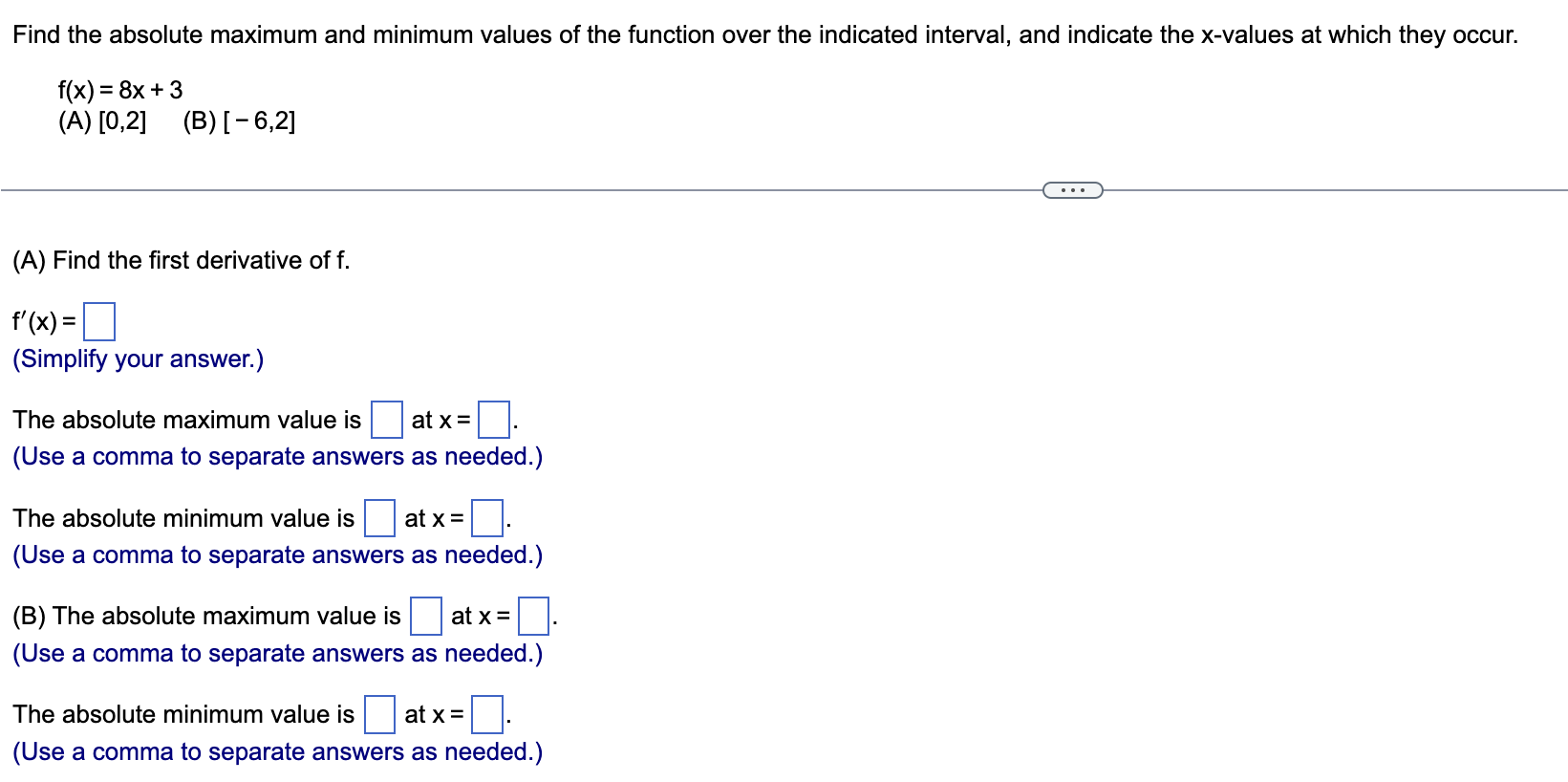Click the x-value box for part (B) maximum
The height and width of the screenshot is (782, 1568).
(x=532, y=617)
